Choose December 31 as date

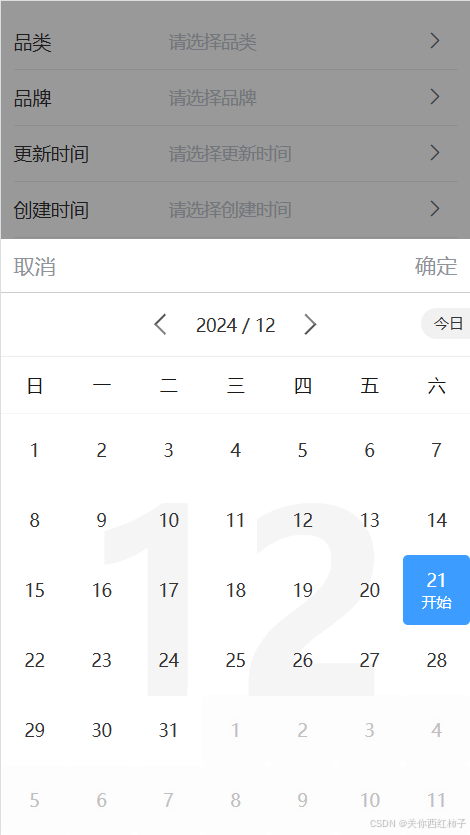pyautogui.click(x=168, y=730)
